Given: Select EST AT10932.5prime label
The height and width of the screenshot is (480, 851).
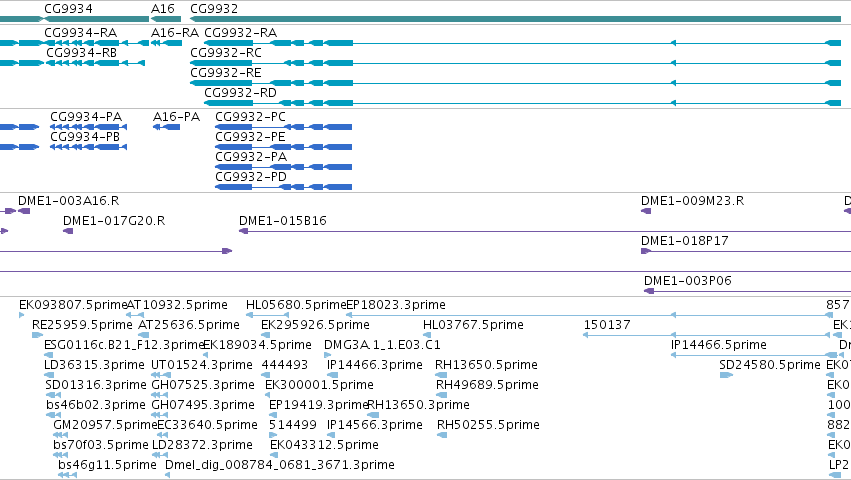Looking at the screenshot, I should [x=177, y=305].
